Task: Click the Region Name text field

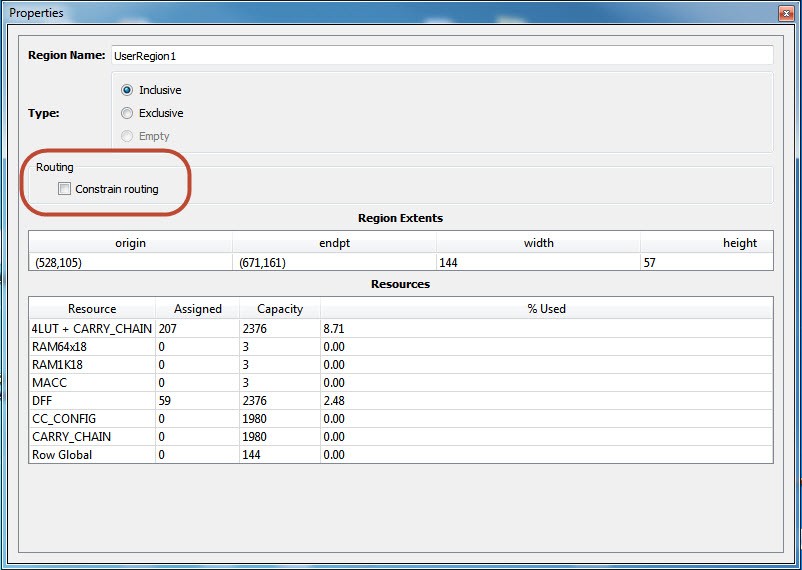Action: (440, 56)
